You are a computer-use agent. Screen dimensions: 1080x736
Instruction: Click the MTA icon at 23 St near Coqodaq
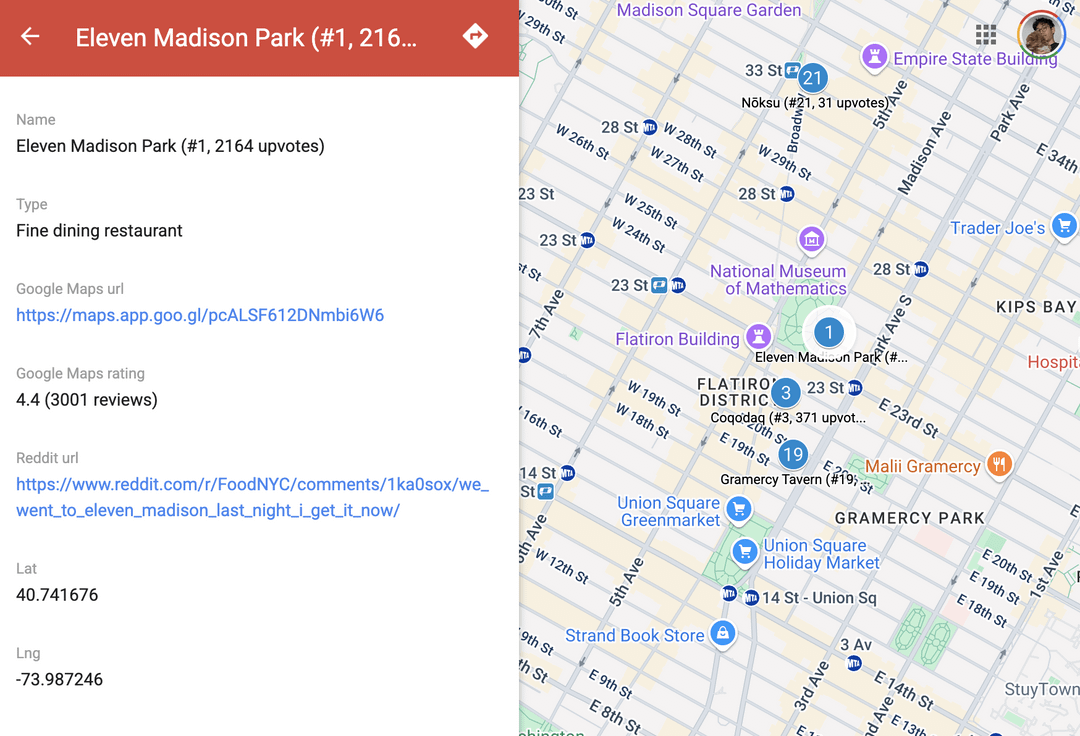click(855, 388)
